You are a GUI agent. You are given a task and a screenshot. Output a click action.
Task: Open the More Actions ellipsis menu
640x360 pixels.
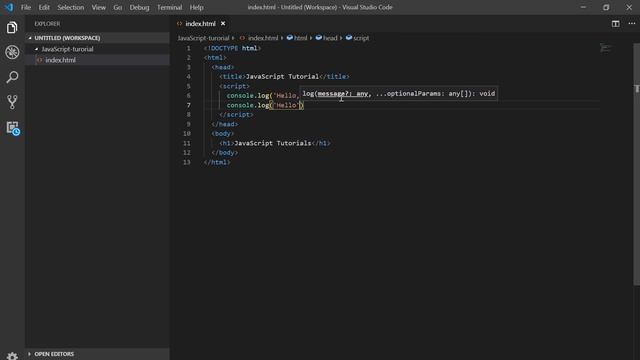tap(632, 24)
